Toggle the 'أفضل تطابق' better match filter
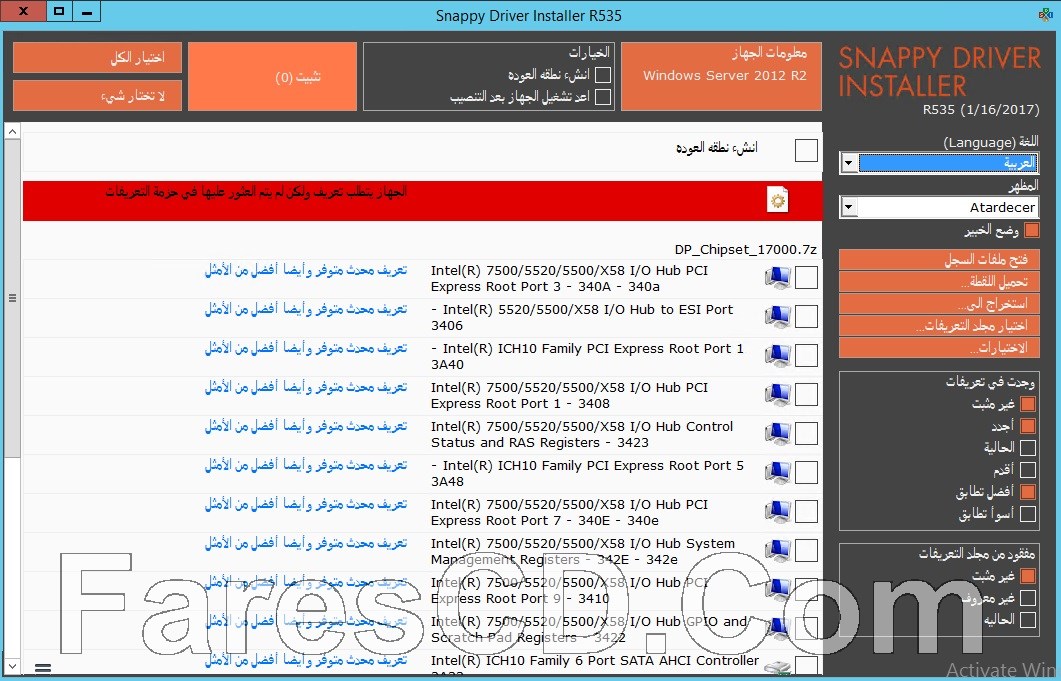The image size is (1061, 681). (1028, 491)
